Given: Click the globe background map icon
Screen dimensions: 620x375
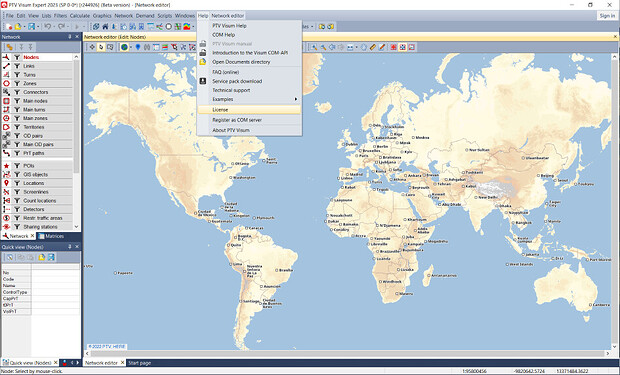Looking at the screenshot, I should (x=125, y=47).
